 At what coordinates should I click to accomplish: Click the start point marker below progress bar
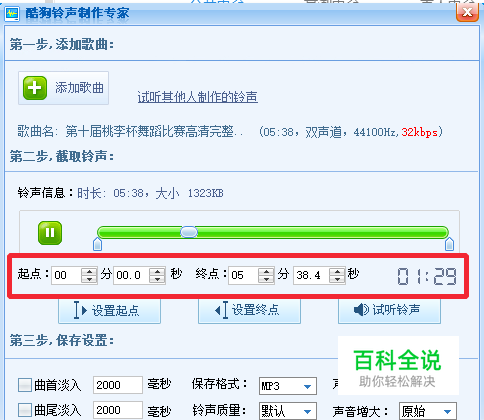pyautogui.click(x=97, y=244)
